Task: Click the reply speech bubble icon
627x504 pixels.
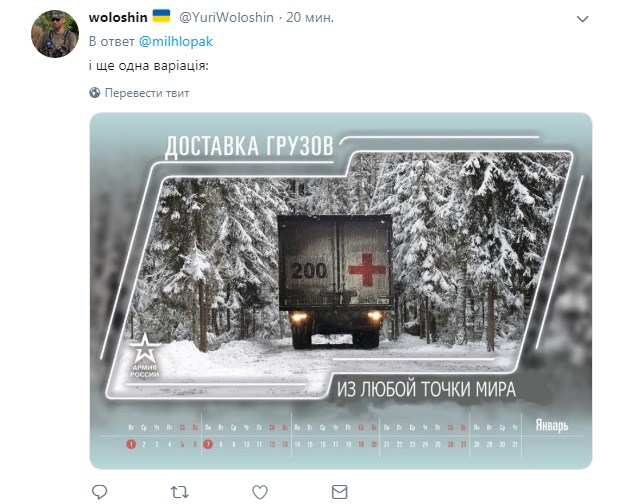Action: tap(100, 492)
